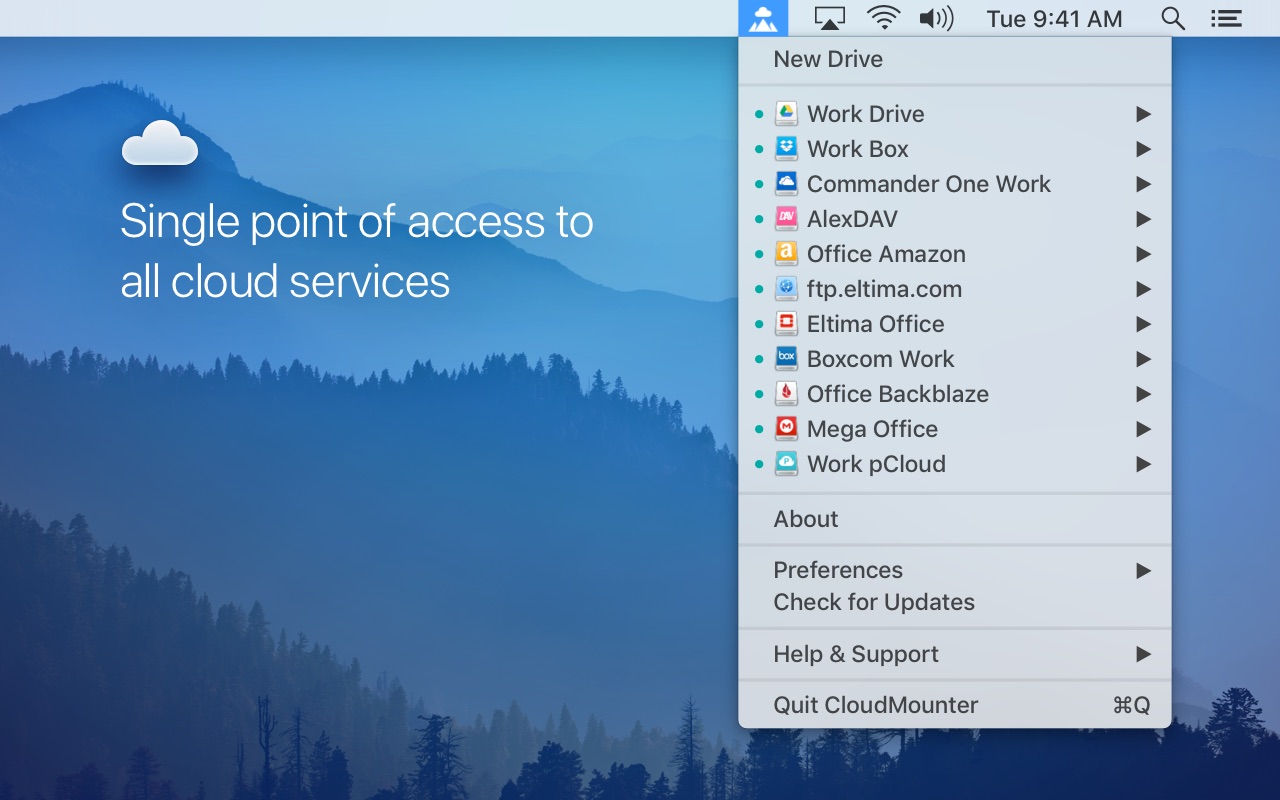This screenshot has height=800, width=1280.
Task: Select the Mega Office label
Action: [x=873, y=429]
